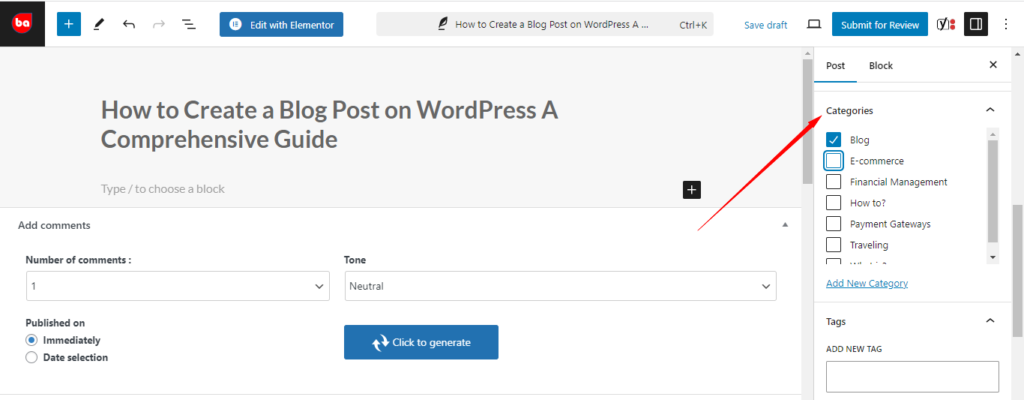The height and width of the screenshot is (400, 1024).
Task: Select the pencil Tools icon
Action: click(x=99, y=25)
